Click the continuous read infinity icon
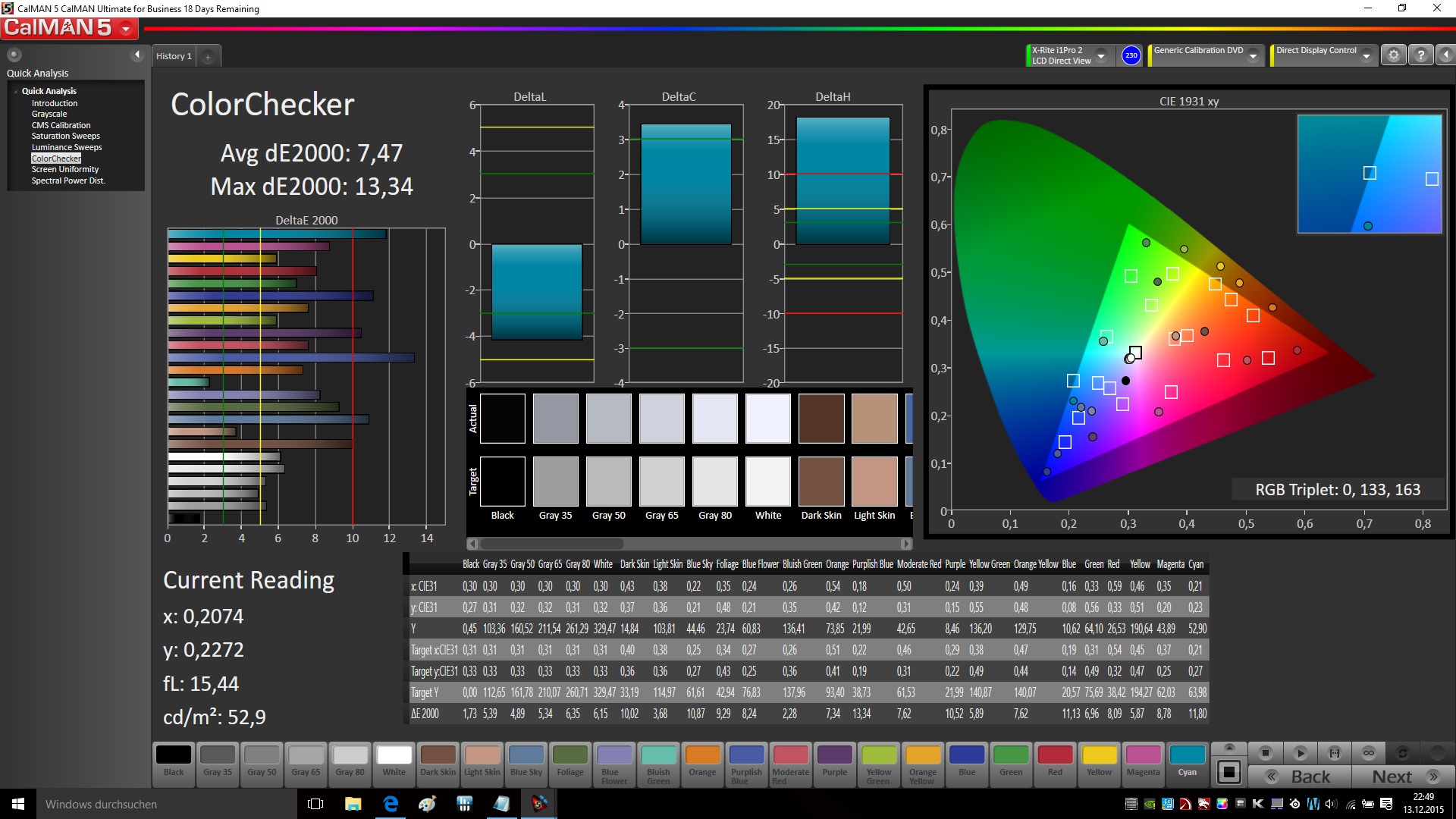This screenshot has height=819, width=1456. (1369, 753)
